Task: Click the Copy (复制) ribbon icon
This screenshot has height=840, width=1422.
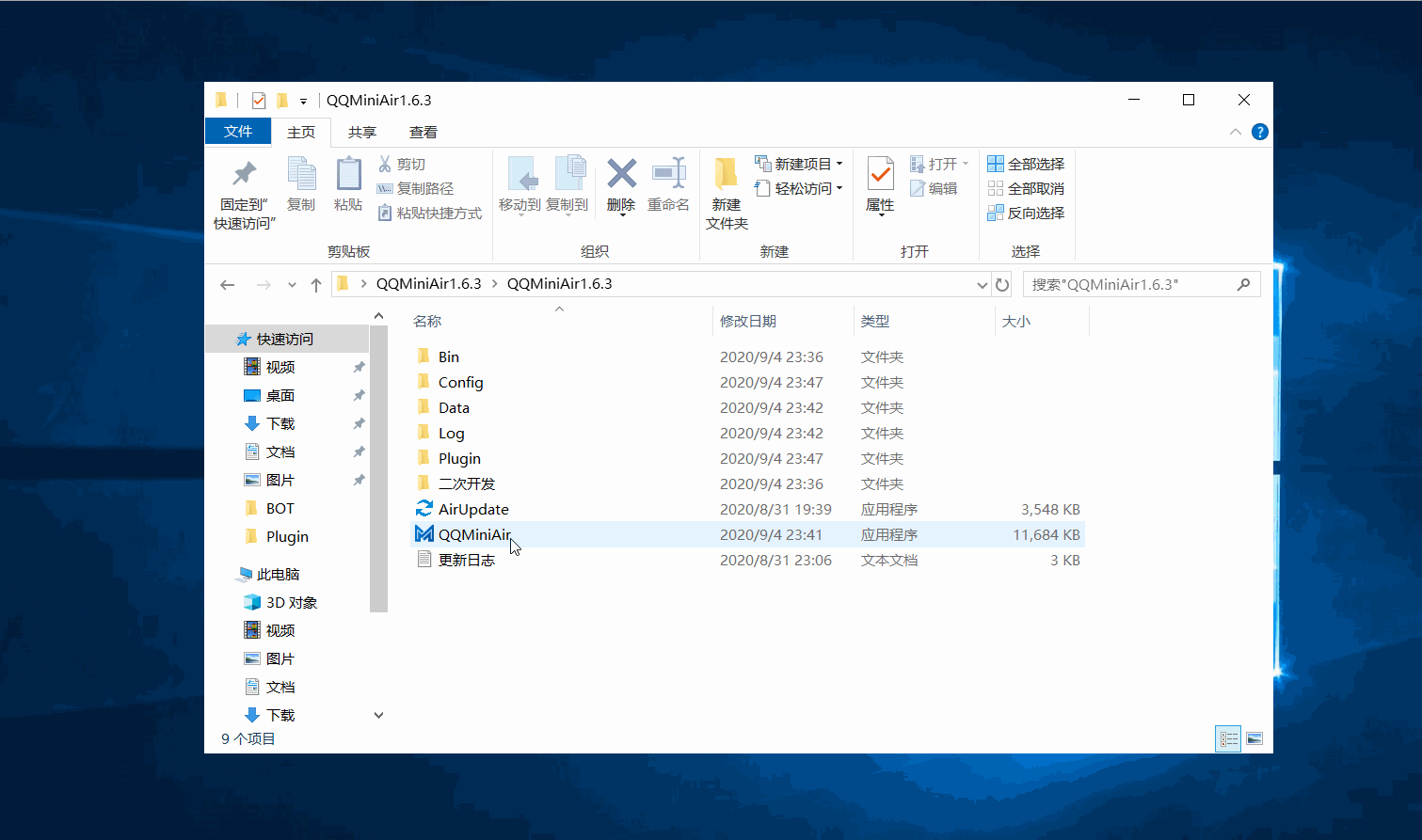Action: click(301, 174)
